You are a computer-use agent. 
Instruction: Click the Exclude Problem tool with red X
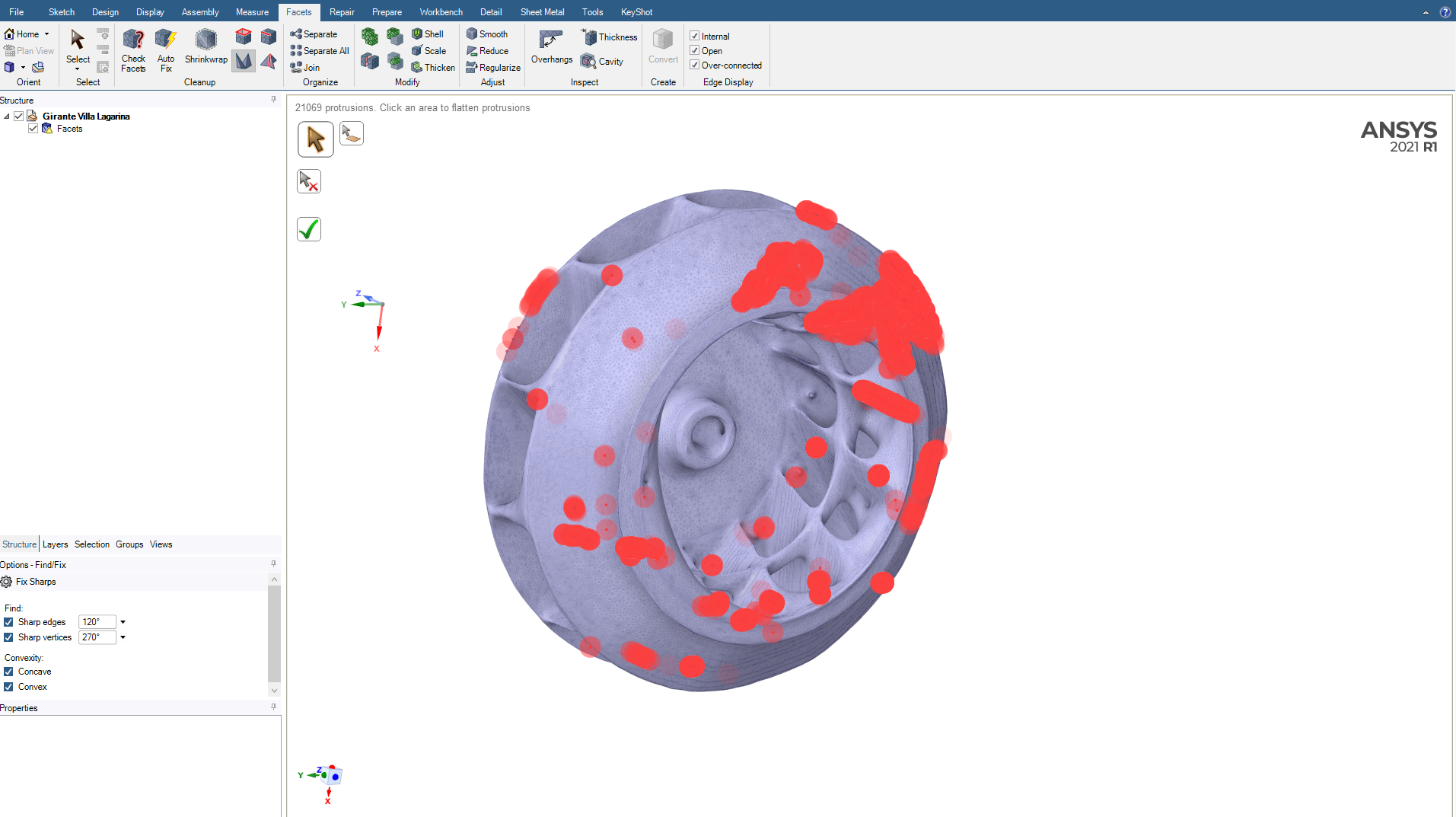pos(309,181)
